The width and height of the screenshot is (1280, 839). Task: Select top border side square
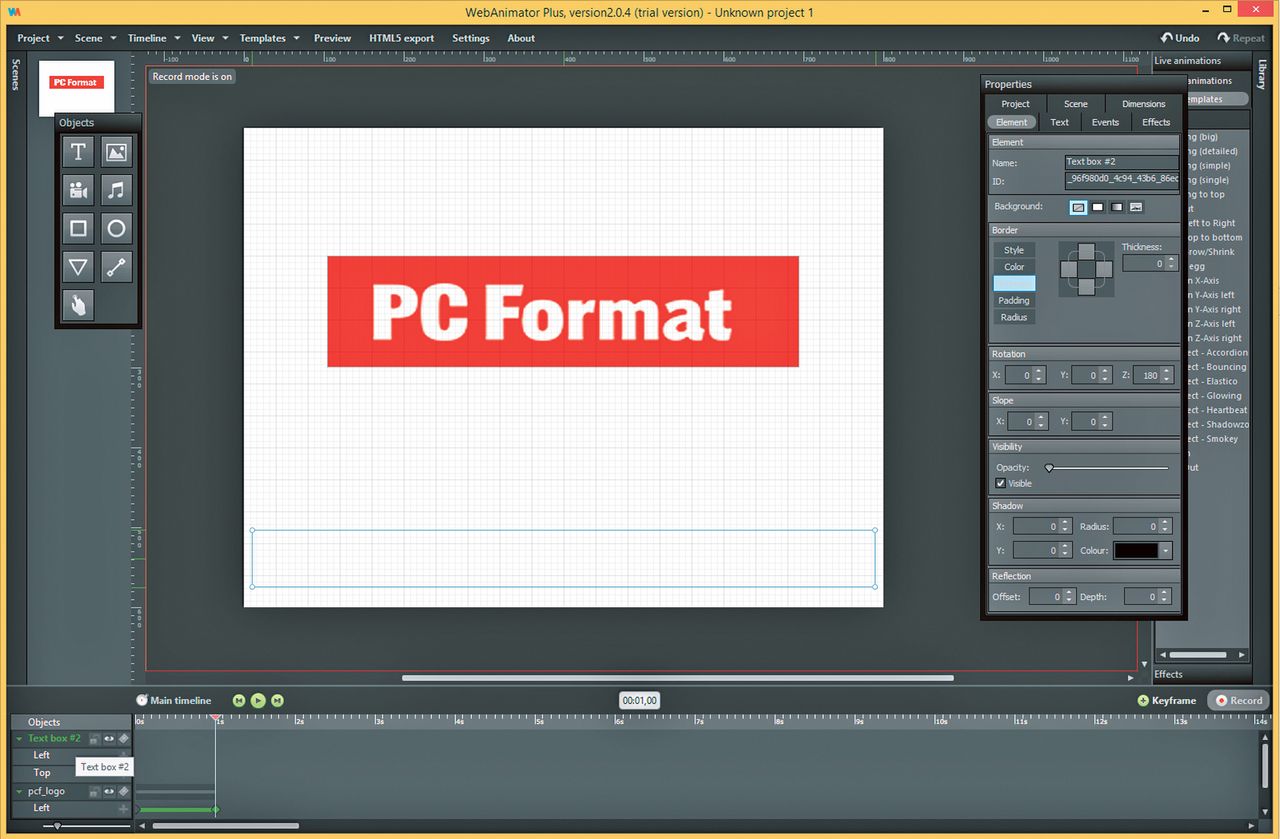pos(1086,250)
